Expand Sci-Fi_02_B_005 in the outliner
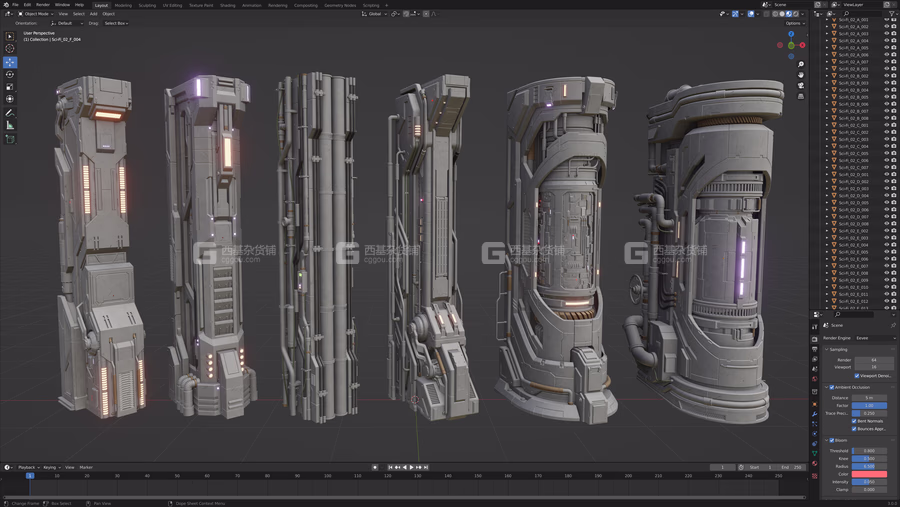 click(x=827, y=97)
